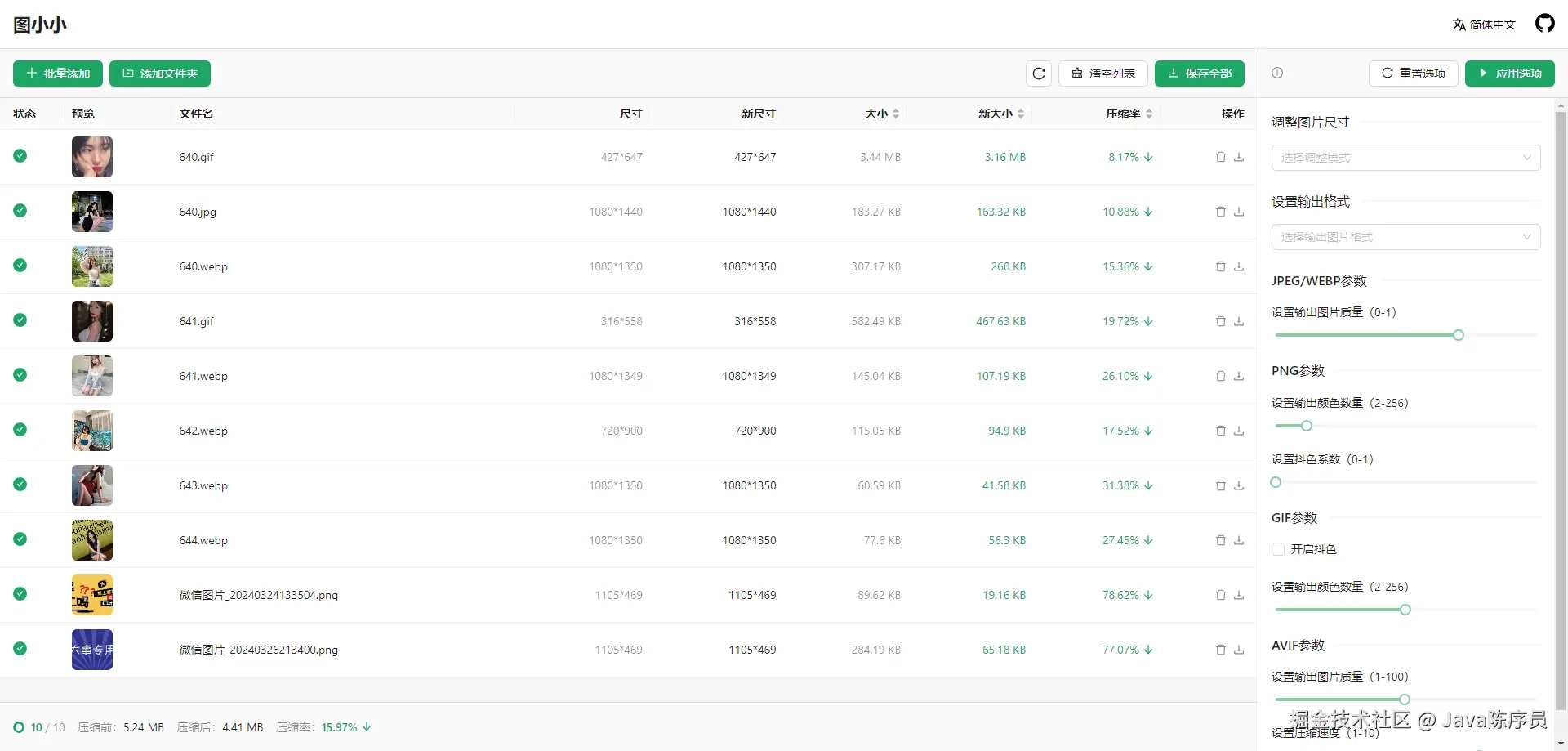Click the 1080*1349 new dimension value
The width and height of the screenshot is (1568, 751).
pos(750,376)
